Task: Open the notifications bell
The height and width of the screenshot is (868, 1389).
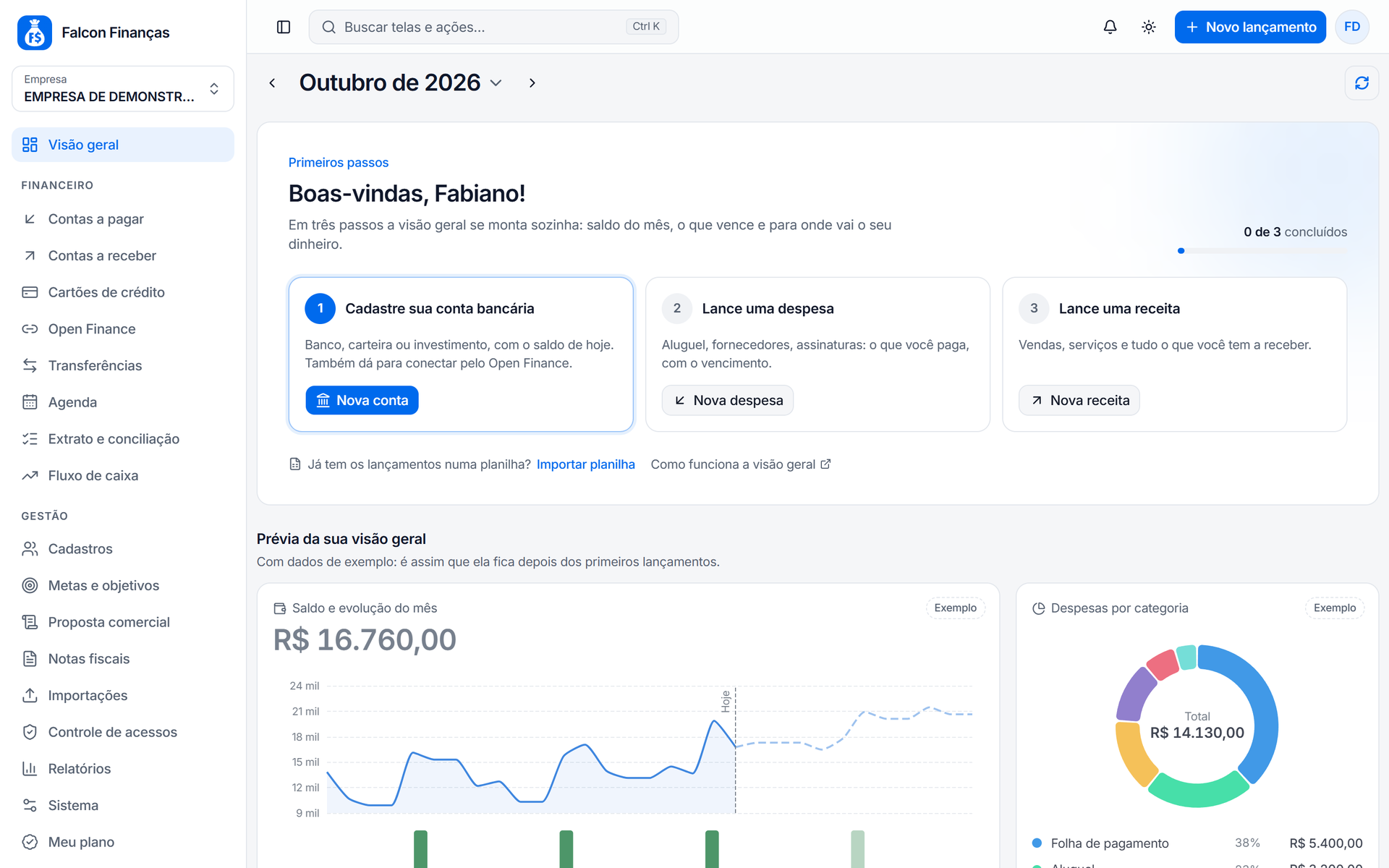Action: 1110,27
